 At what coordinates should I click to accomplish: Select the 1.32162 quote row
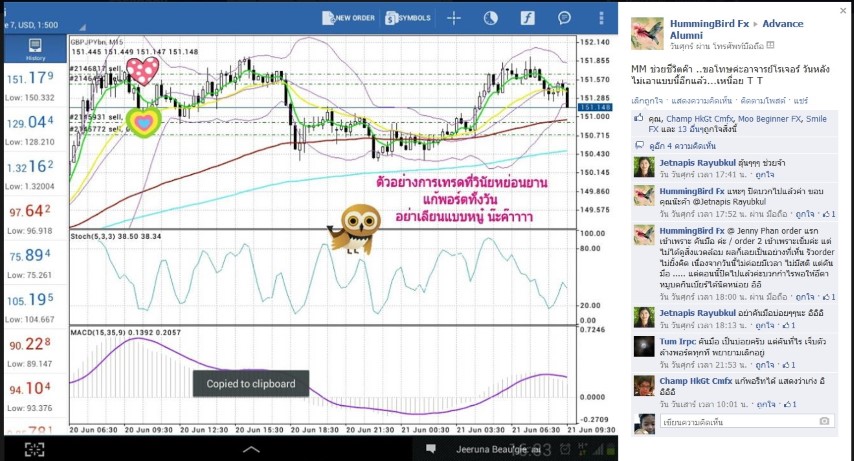35,174
